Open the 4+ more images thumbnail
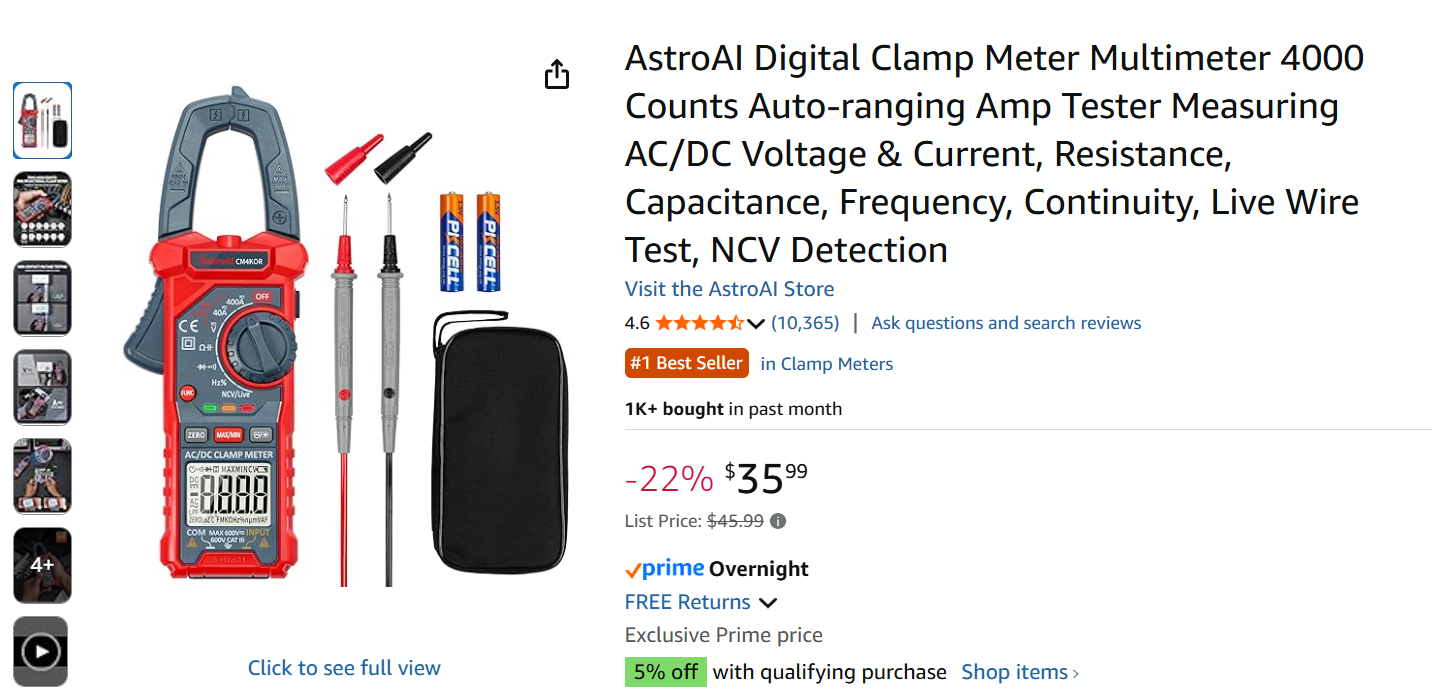The height and width of the screenshot is (696, 1432). [x=42, y=565]
